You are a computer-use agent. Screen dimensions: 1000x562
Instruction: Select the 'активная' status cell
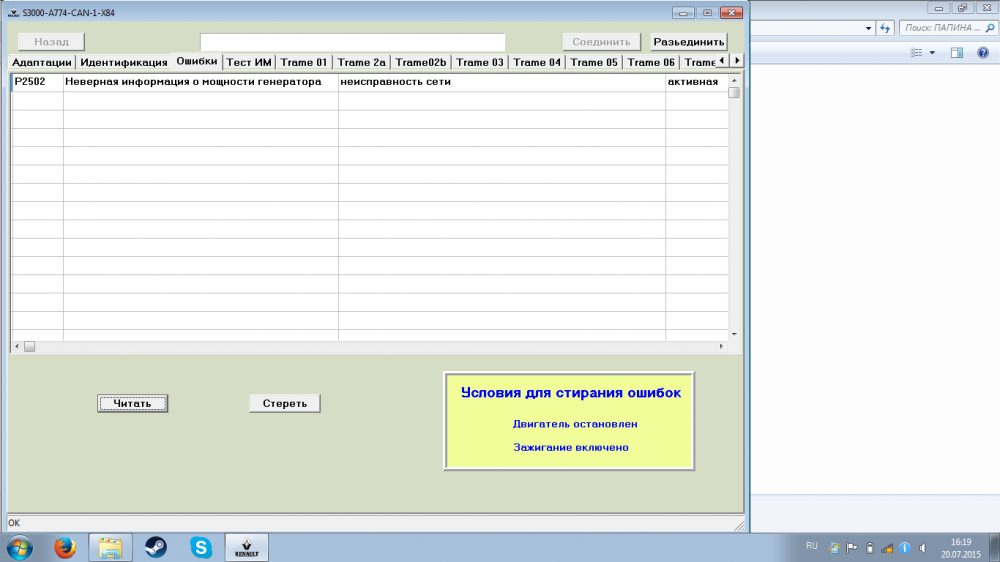tap(696, 82)
